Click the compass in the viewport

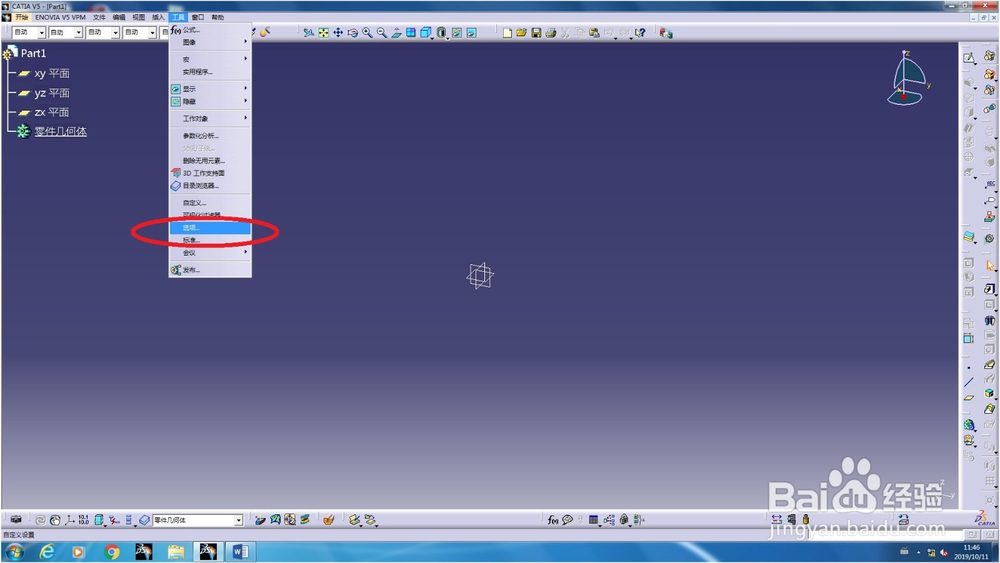[908, 78]
